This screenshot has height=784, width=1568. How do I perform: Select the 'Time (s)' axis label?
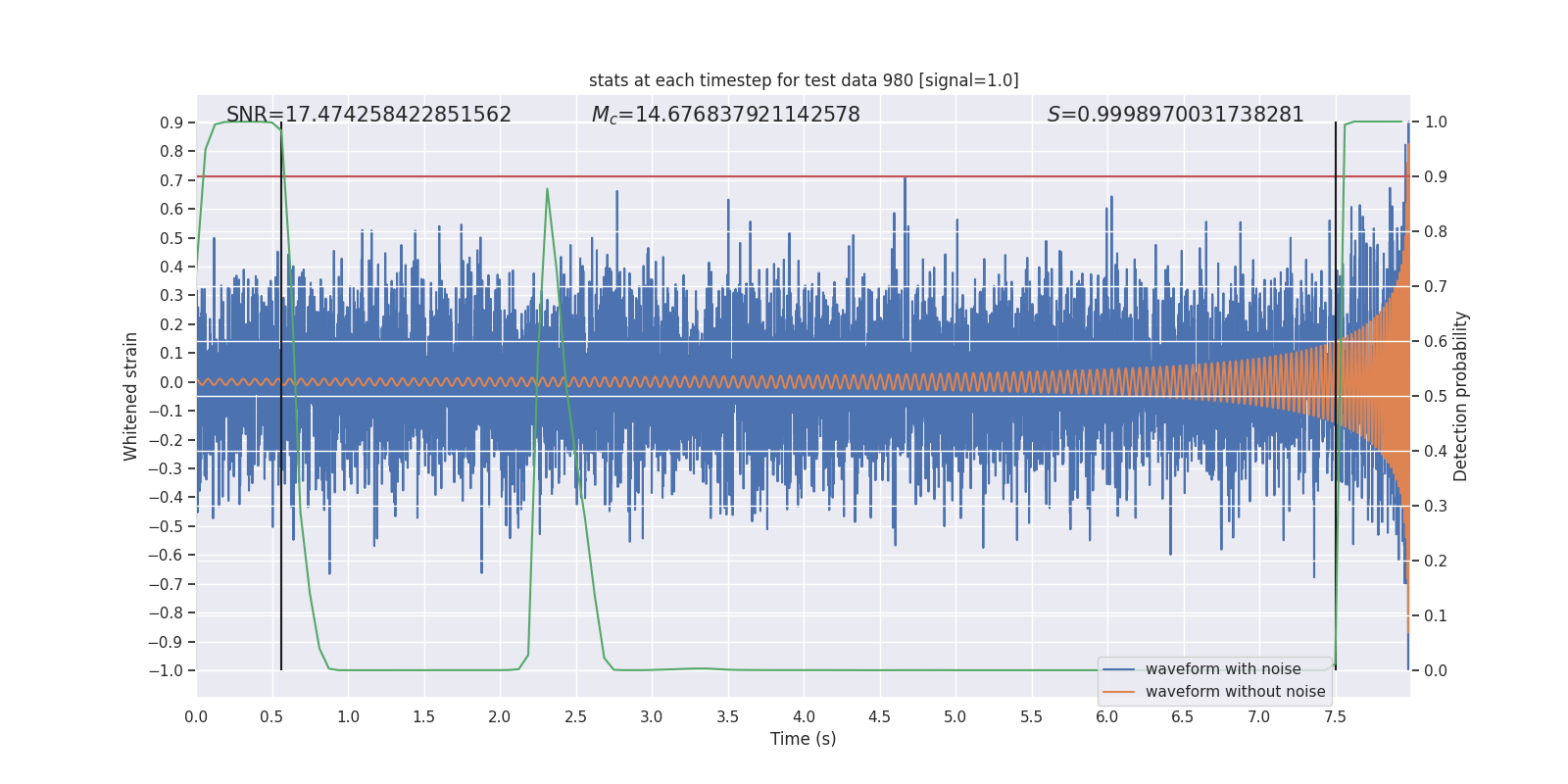pyautogui.click(x=804, y=739)
